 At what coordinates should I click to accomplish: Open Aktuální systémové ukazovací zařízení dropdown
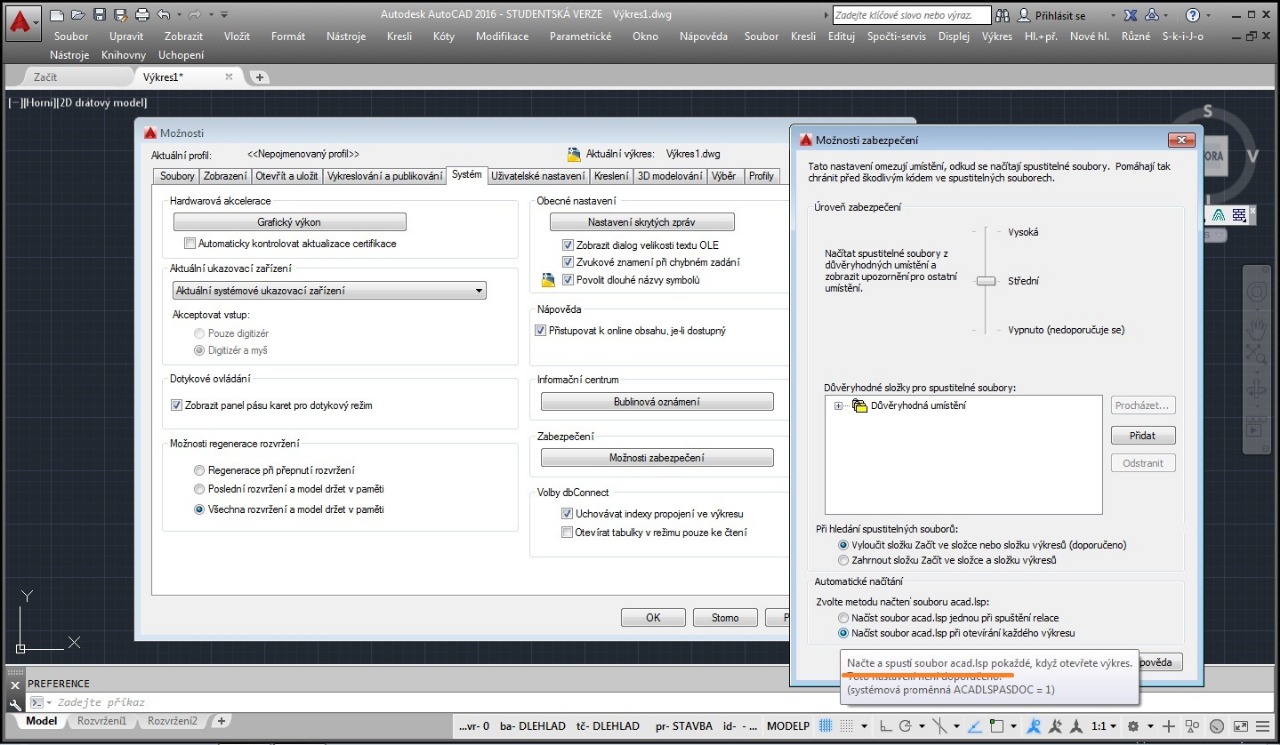[x=329, y=291]
